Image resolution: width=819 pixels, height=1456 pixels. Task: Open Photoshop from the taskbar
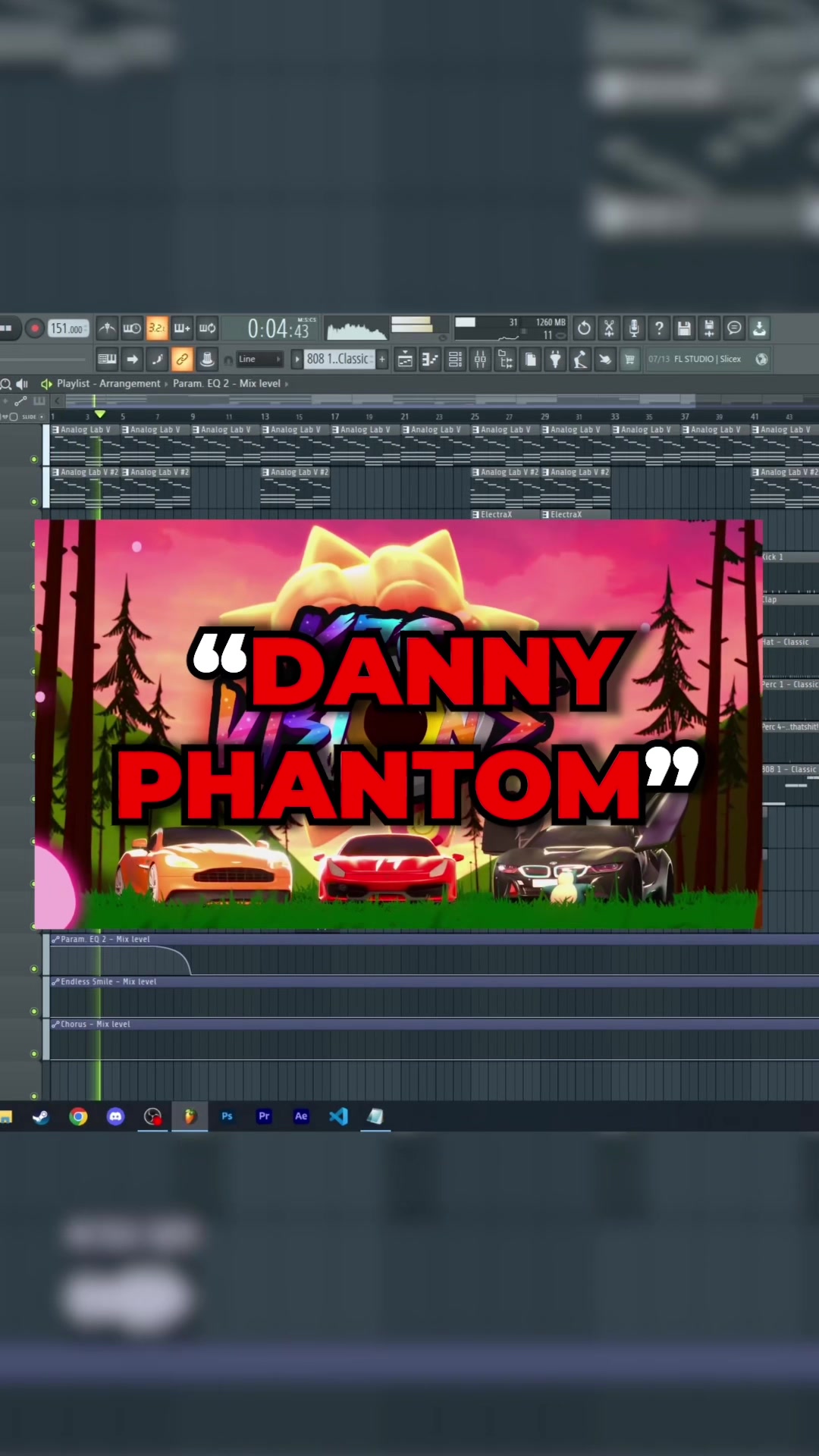227,1116
